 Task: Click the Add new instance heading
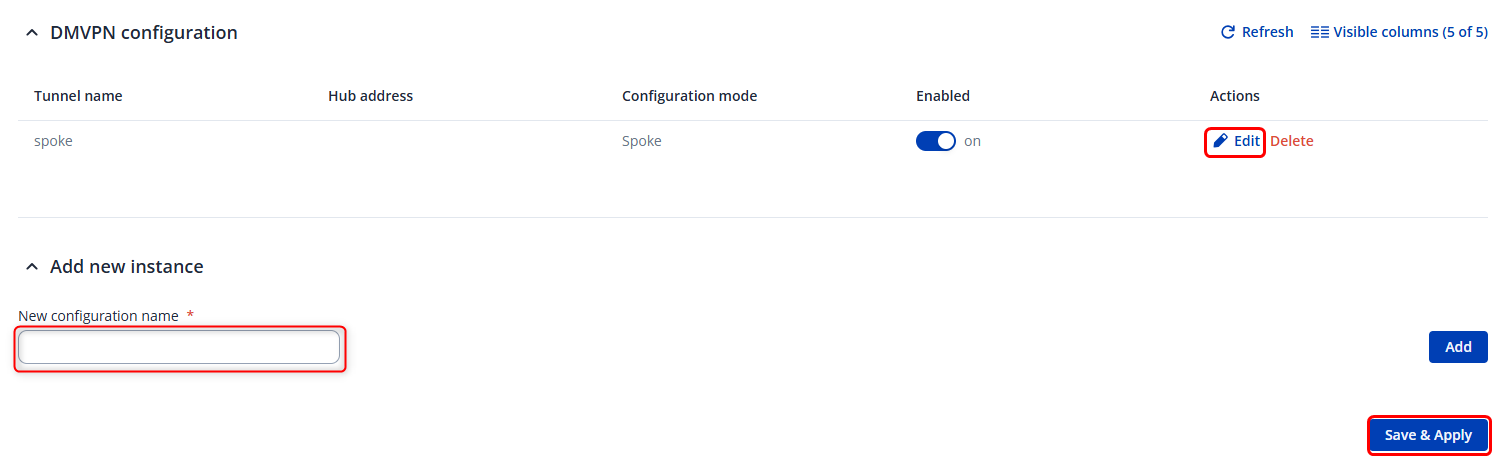tap(127, 267)
